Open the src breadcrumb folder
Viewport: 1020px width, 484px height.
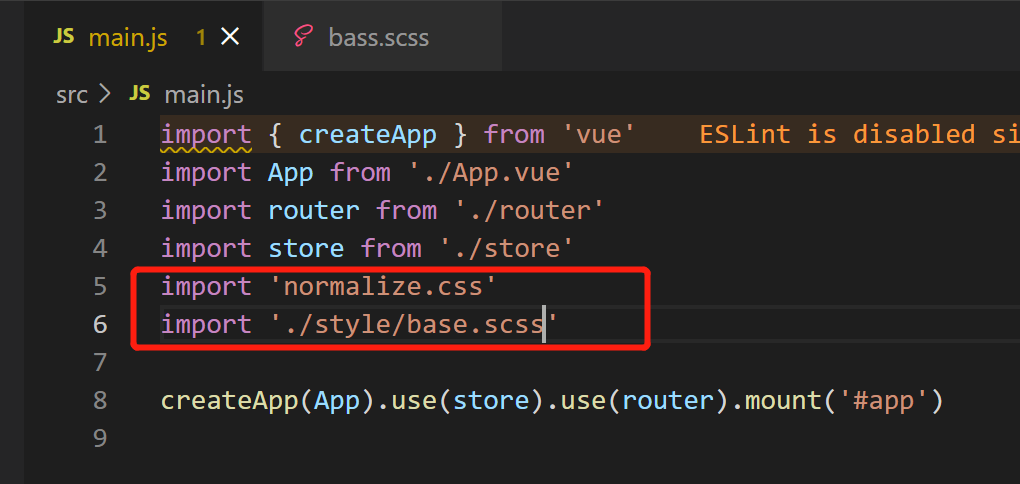[71, 95]
